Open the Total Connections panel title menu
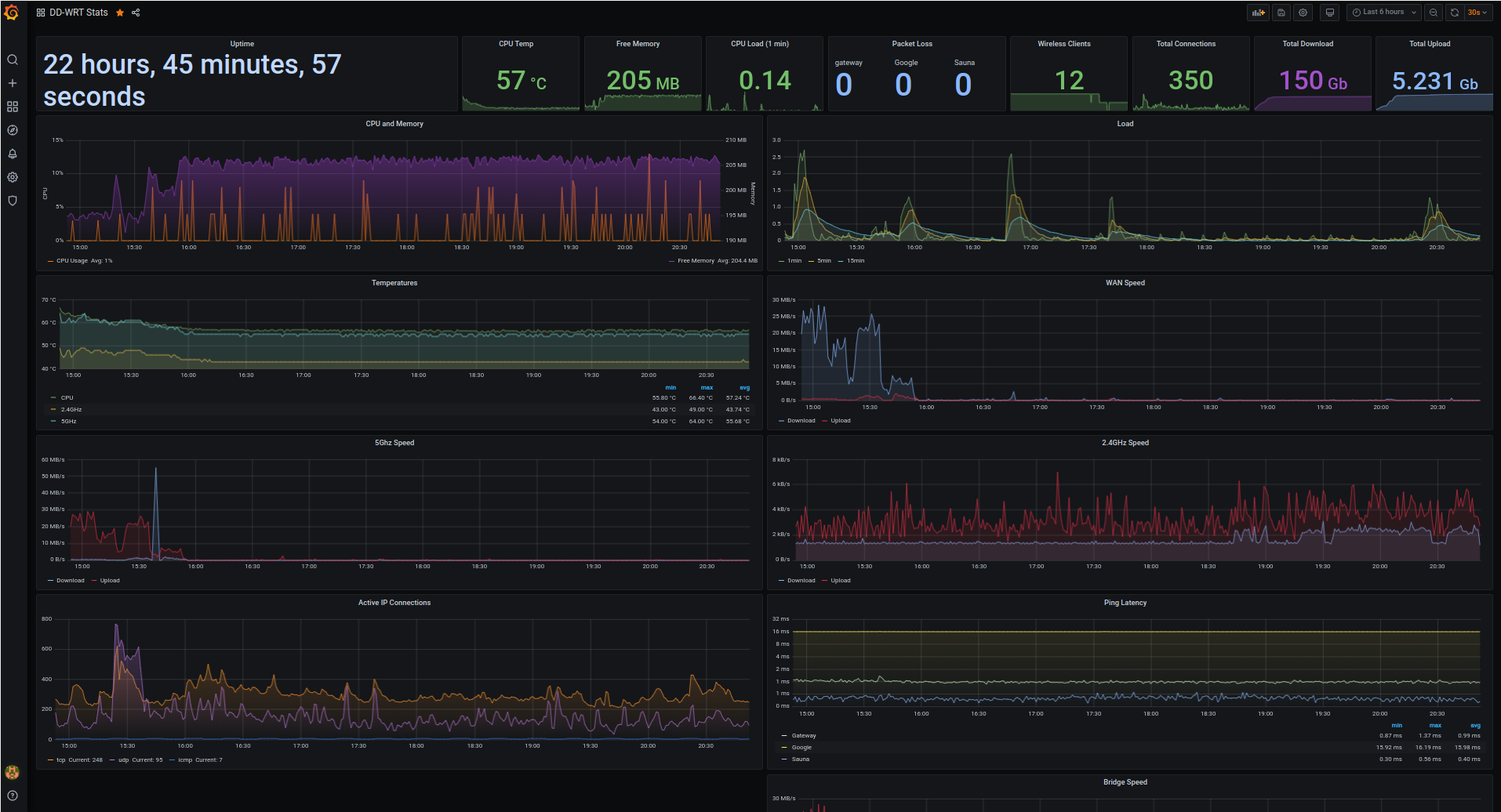Screen dimensions: 1501x812 [1186, 44]
